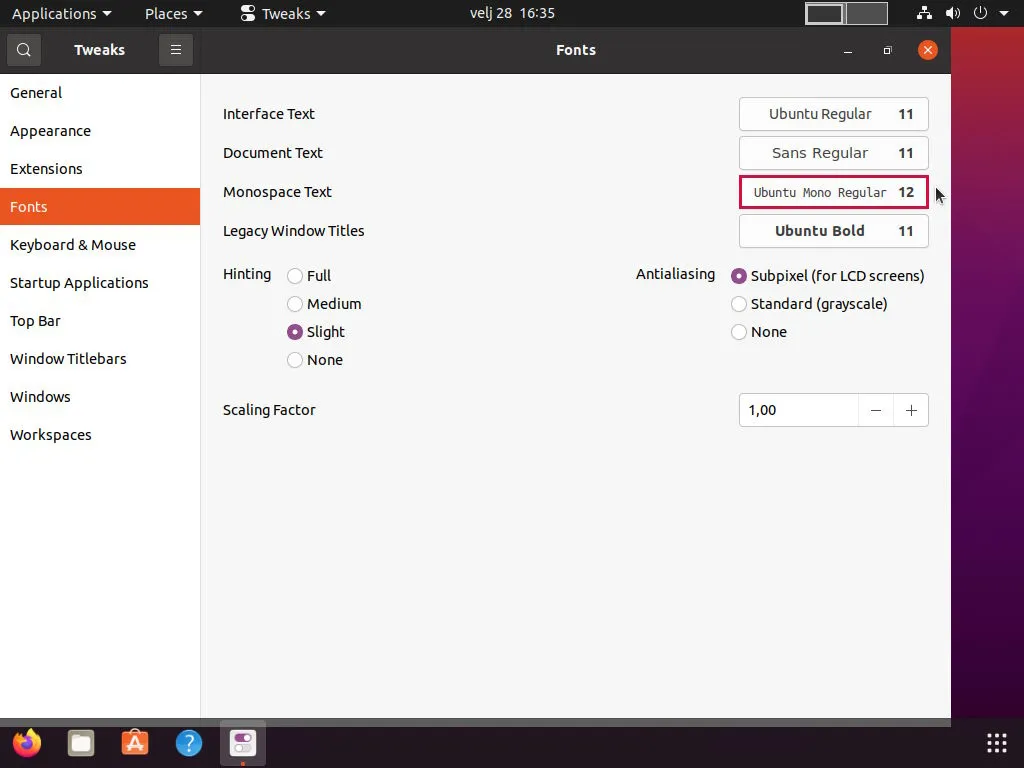Screen dimensions: 1024x768
Task: Open the Legacy Window Titles font picker
Action: tap(833, 231)
